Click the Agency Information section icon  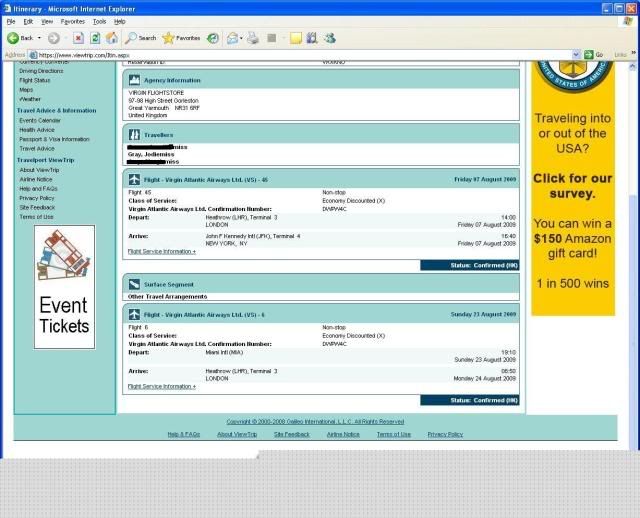[134, 80]
